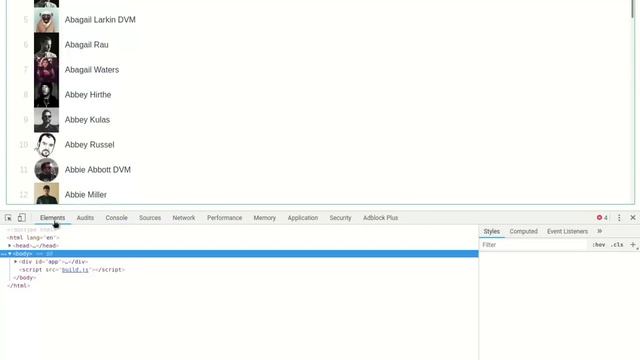The width and height of the screenshot is (640, 360).
Task: Select the name Abbey Hirthe
Action: (88, 95)
